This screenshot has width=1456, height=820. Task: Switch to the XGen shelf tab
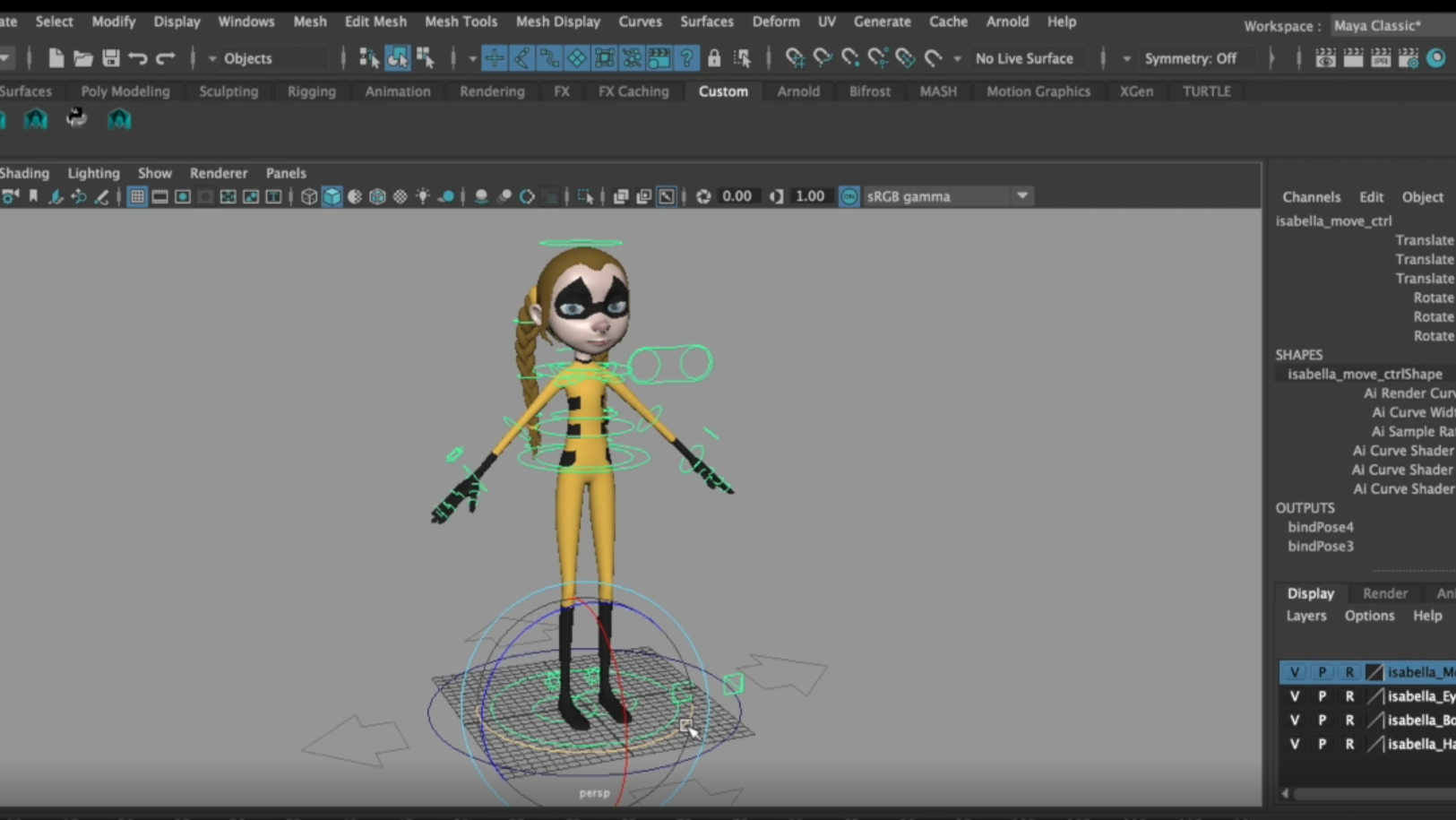[1136, 91]
